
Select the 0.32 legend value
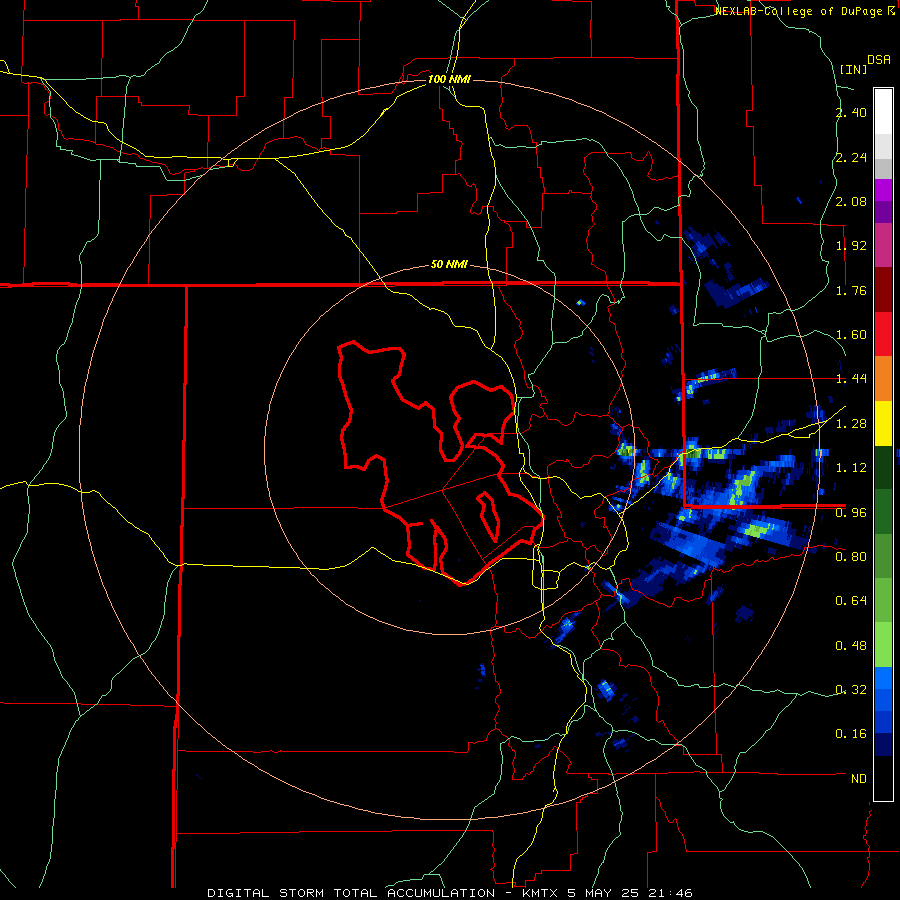(851, 690)
